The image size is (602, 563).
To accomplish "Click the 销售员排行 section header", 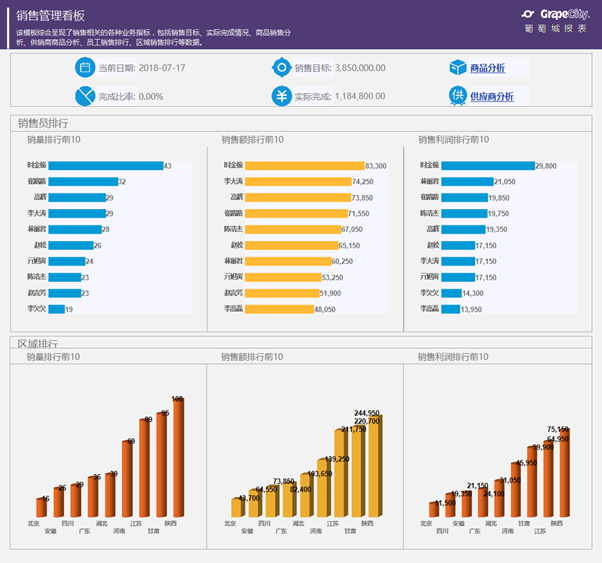I will (43, 123).
